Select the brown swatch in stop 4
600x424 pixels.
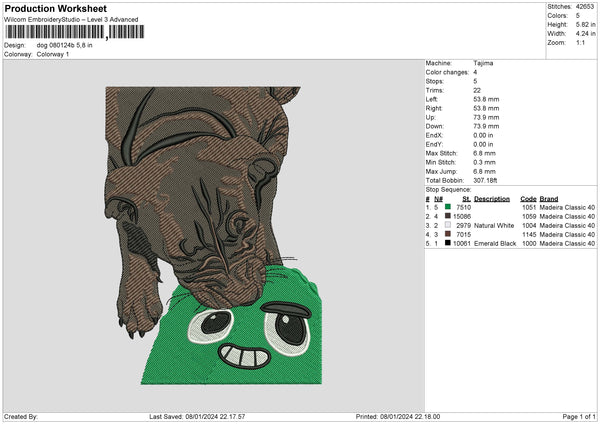(447, 234)
